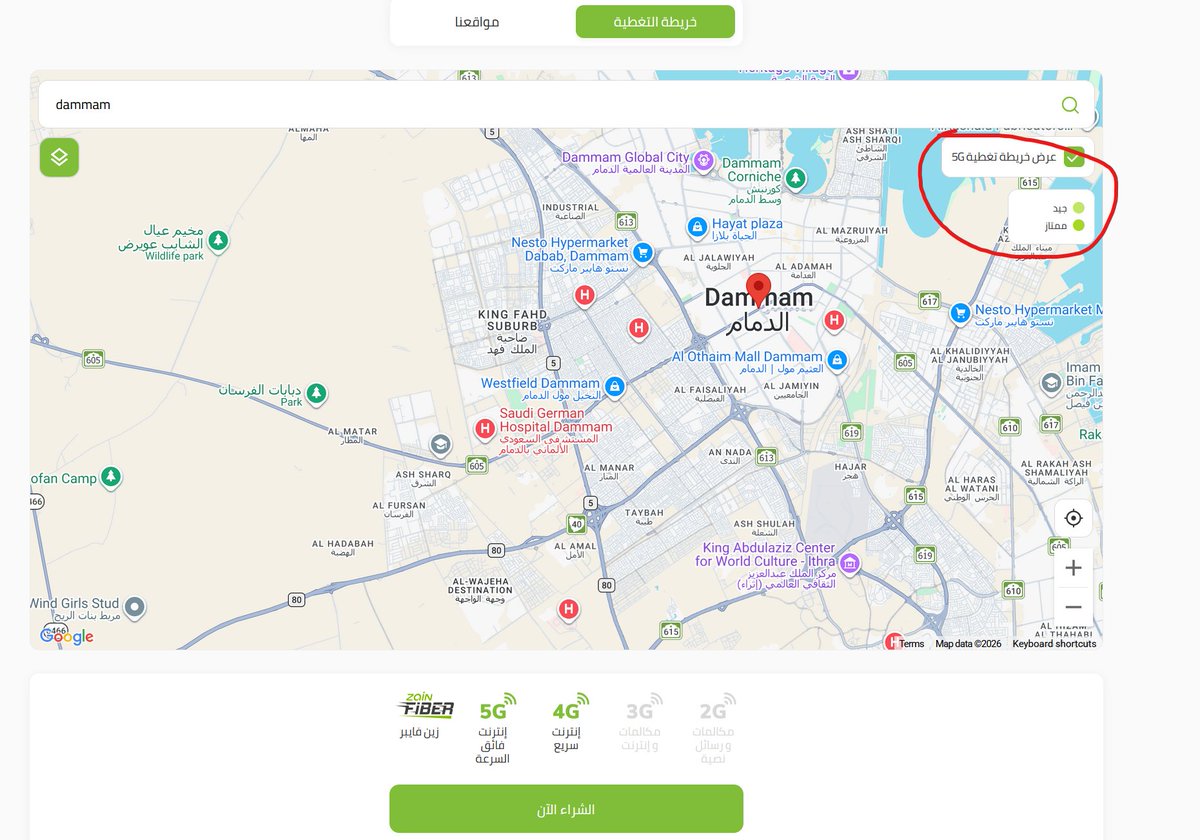Click the search magnifier icon
The image size is (1200, 840).
[1069, 105]
